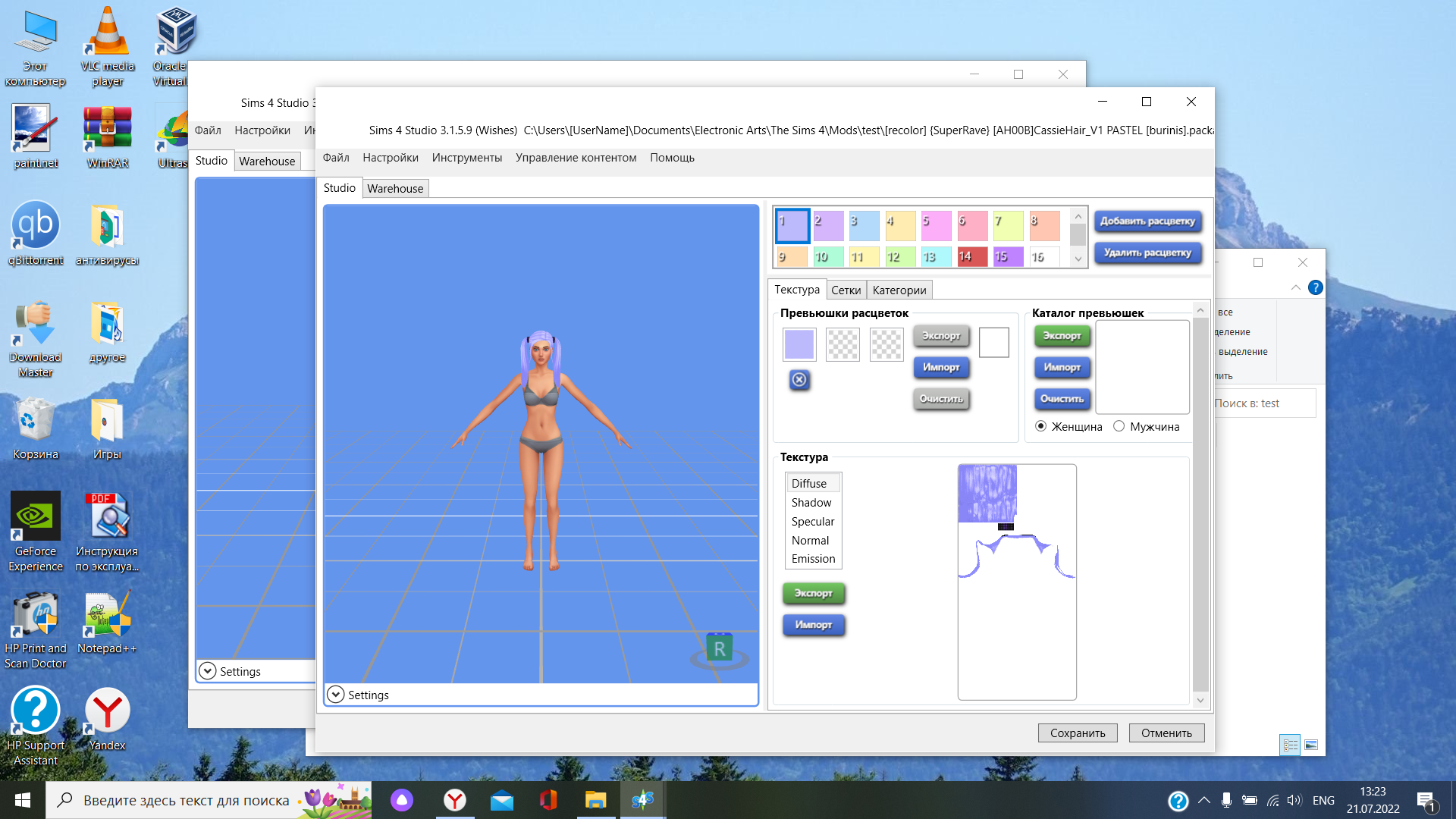Image resolution: width=1456 pixels, height=819 pixels.
Task: Click the Добавить расцветку button
Action: [1147, 221]
